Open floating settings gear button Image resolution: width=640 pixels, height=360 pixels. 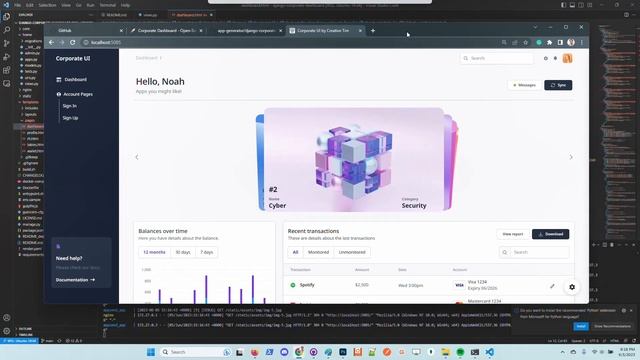point(572,287)
